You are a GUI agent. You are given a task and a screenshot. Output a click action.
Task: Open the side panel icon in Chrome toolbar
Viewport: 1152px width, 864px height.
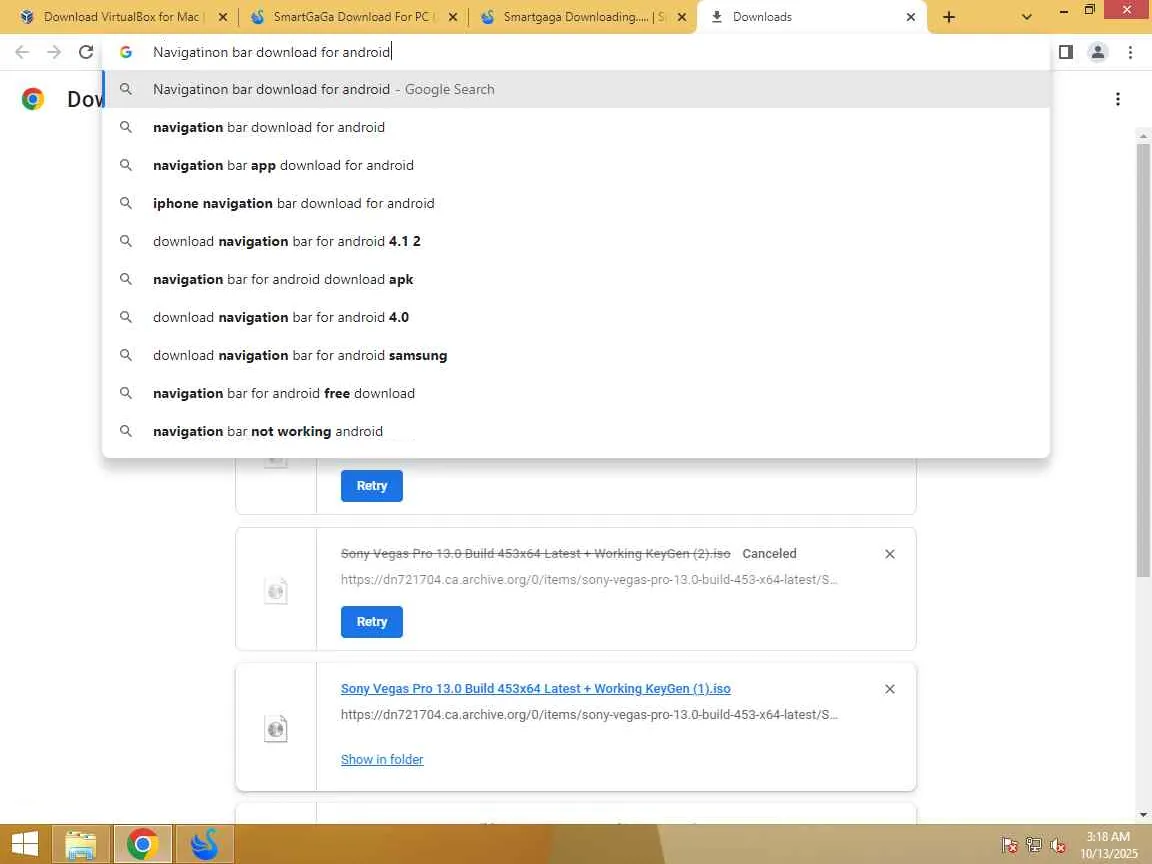click(x=1065, y=51)
